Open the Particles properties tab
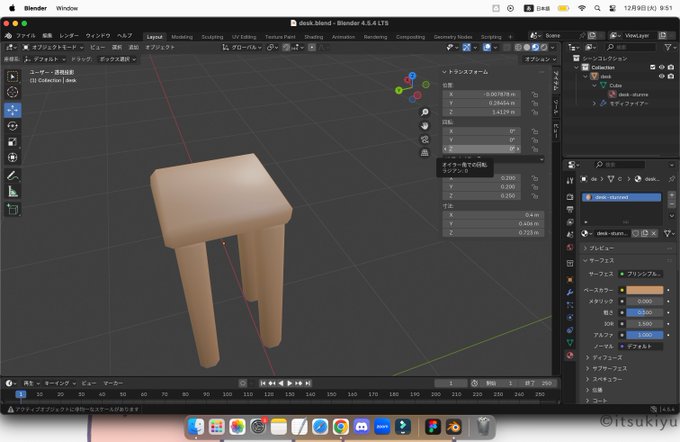This screenshot has width=680, height=442. click(x=570, y=305)
